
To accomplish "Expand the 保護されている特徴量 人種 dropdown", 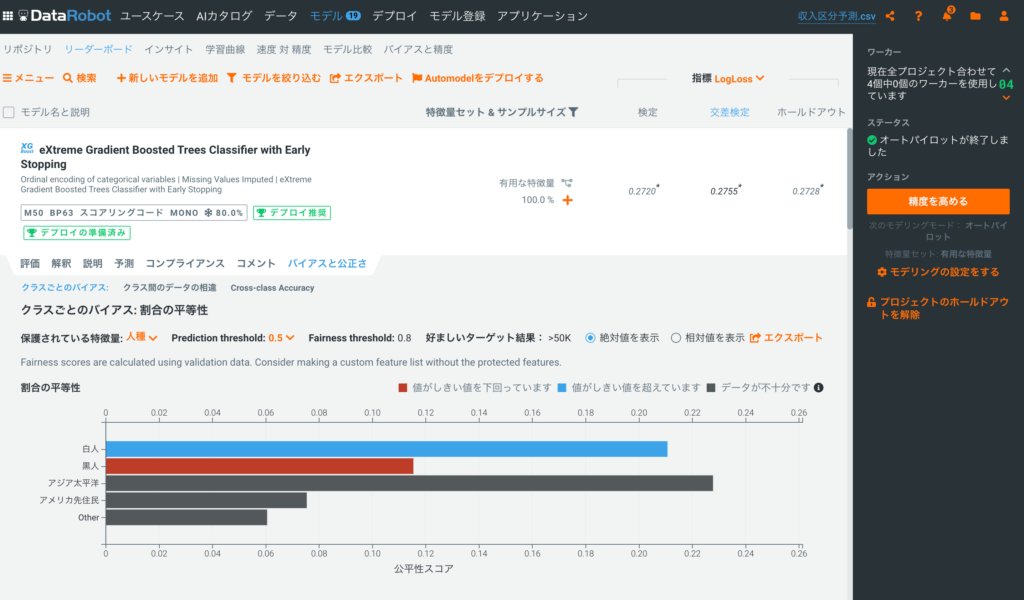I will 141,338.
